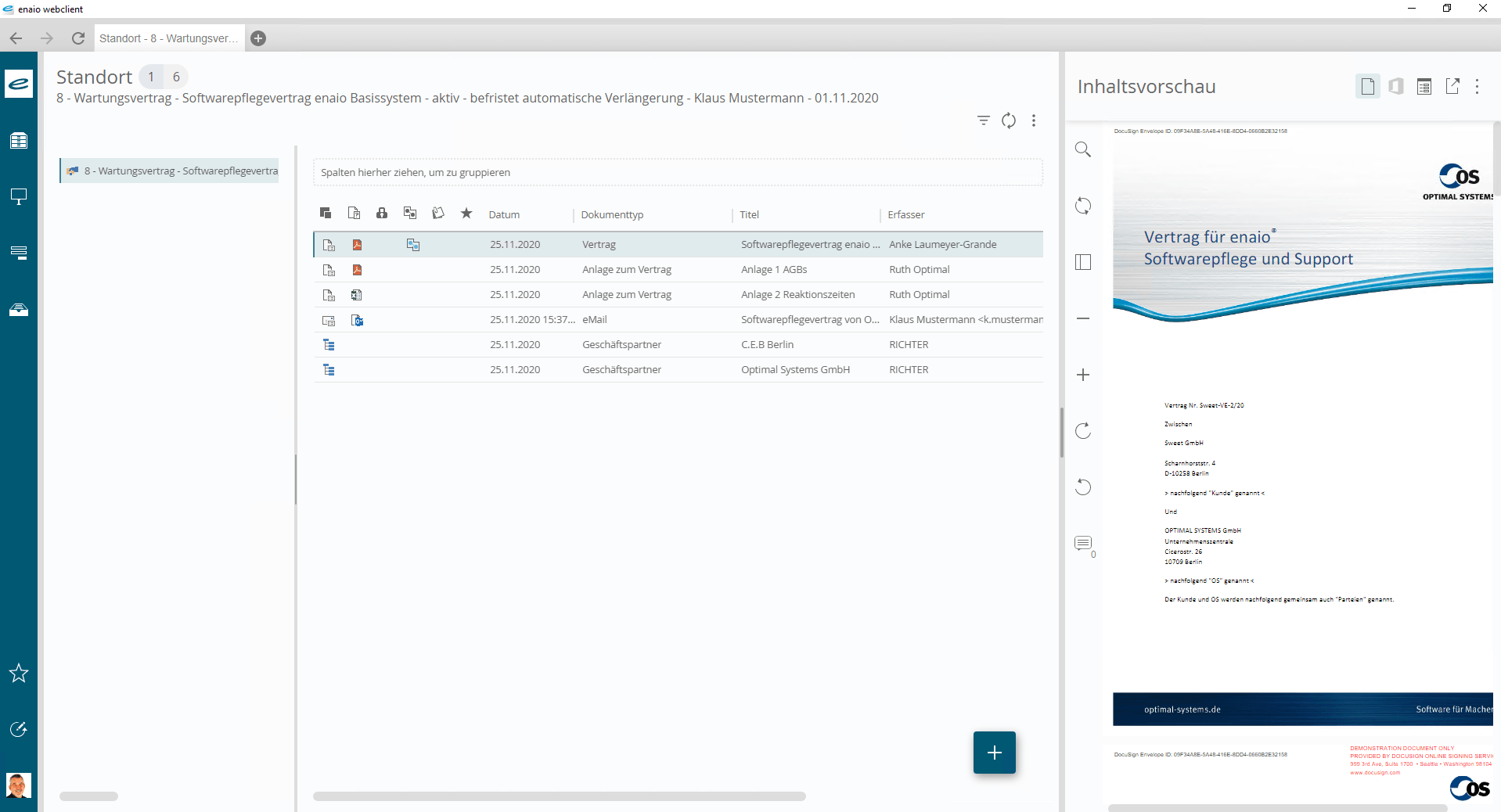Rotate the preview page clockwise

[x=1083, y=431]
